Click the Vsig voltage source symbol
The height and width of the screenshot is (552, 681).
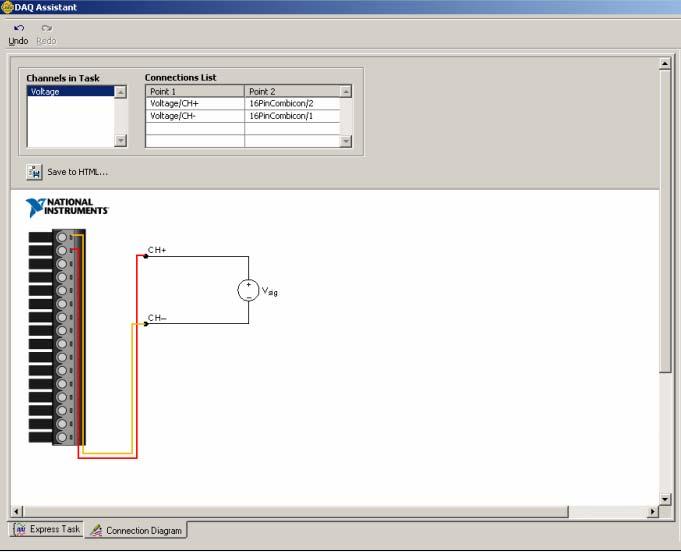click(248, 290)
